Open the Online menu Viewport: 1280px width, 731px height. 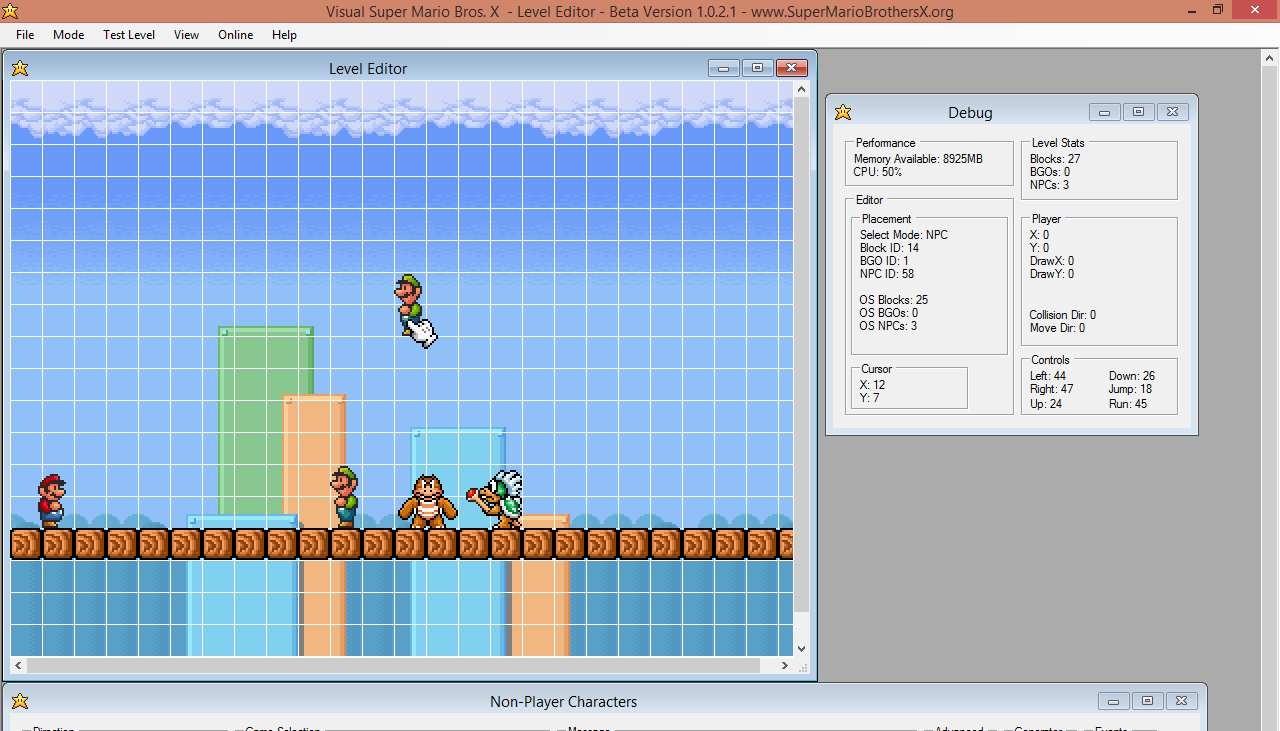coord(236,35)
